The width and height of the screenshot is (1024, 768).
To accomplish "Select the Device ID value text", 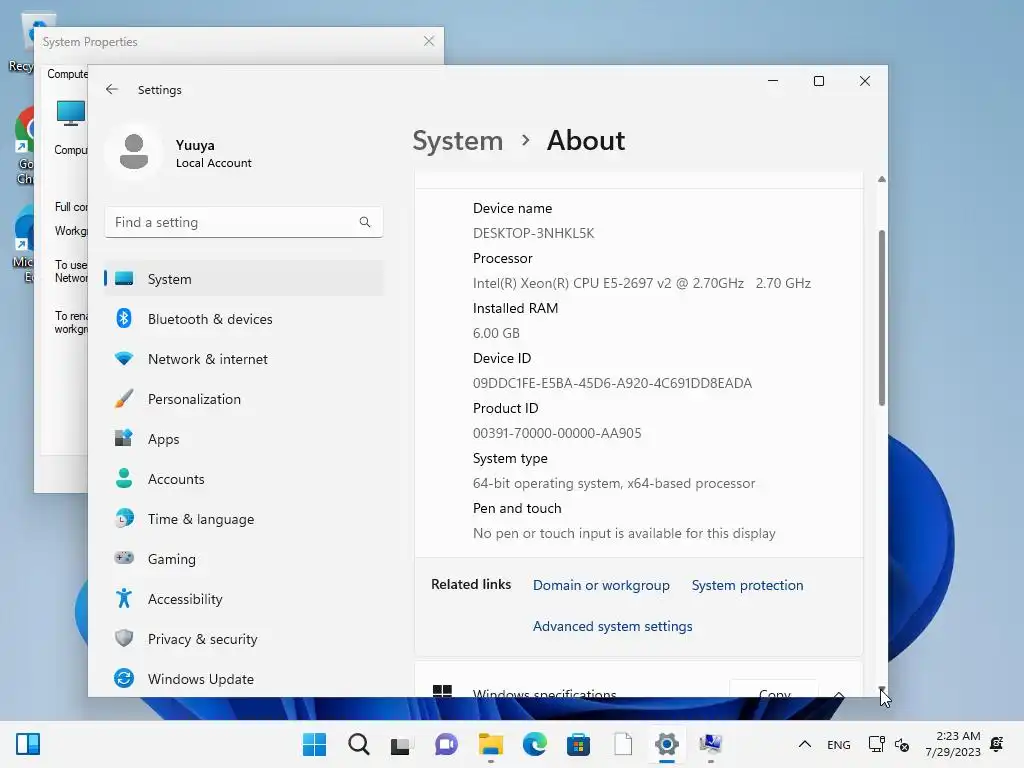I will (612, 383).
